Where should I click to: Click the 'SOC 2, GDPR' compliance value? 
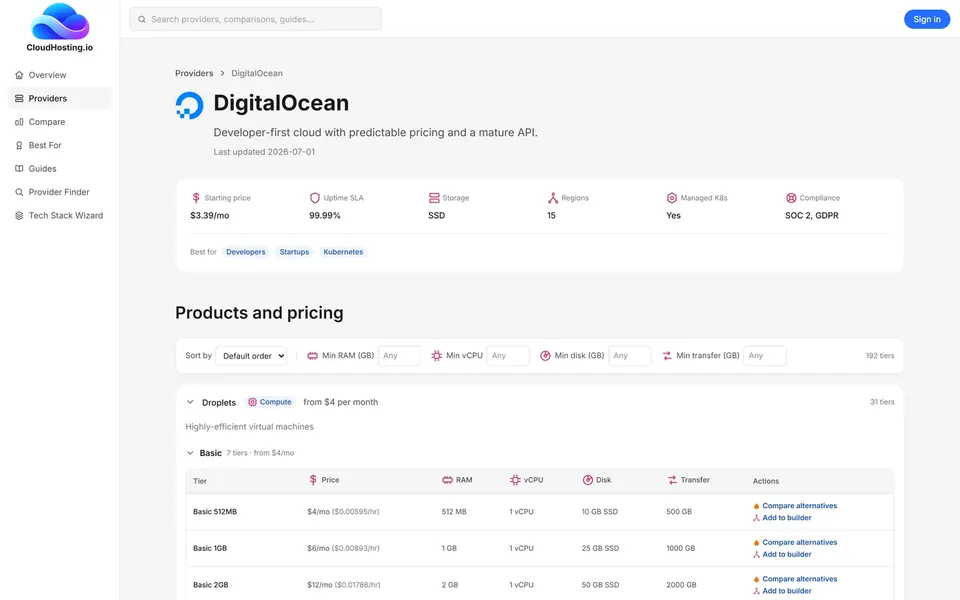(812, 216)
